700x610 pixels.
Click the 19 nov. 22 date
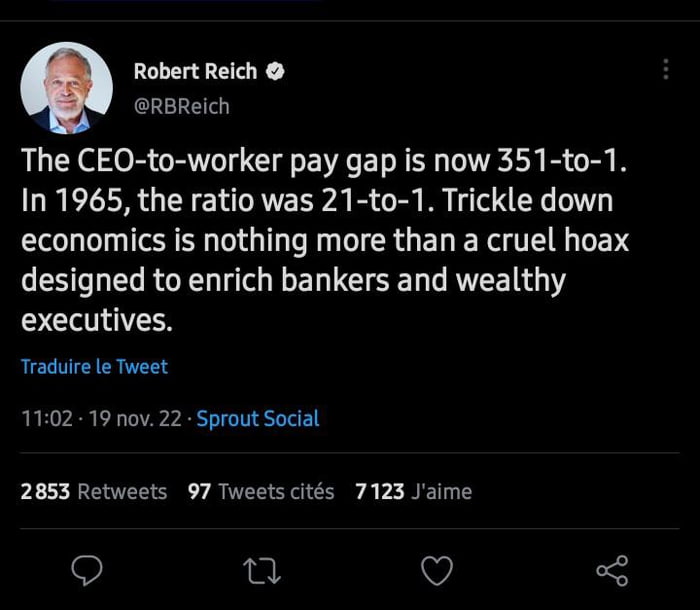pyautogui.click(x=135, y=419)
